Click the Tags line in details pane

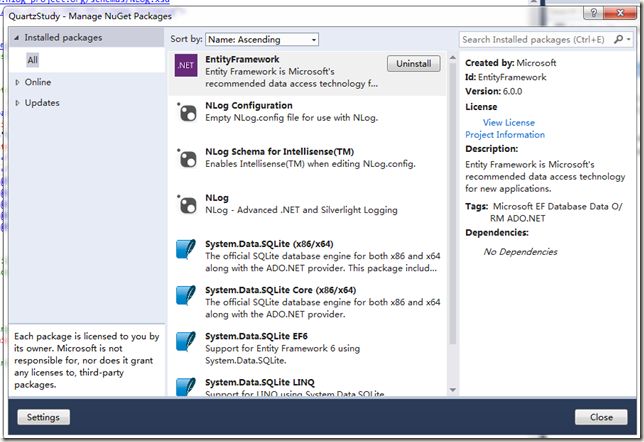544,212
